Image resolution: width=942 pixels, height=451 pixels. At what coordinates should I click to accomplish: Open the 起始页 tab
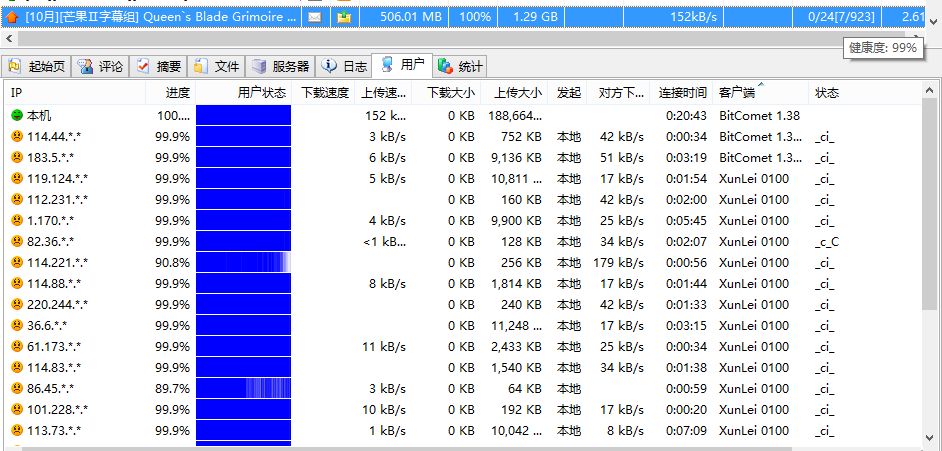click(37, 67)
